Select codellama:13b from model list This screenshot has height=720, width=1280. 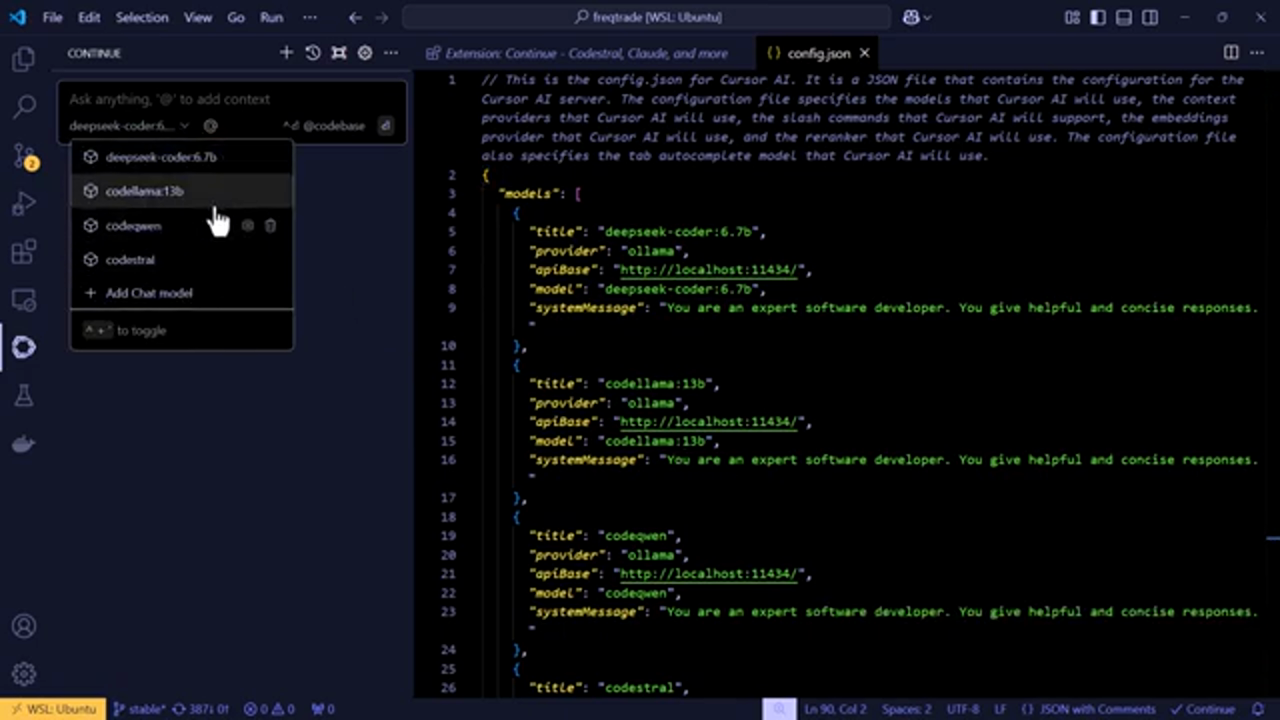click(x=181, y=191)
